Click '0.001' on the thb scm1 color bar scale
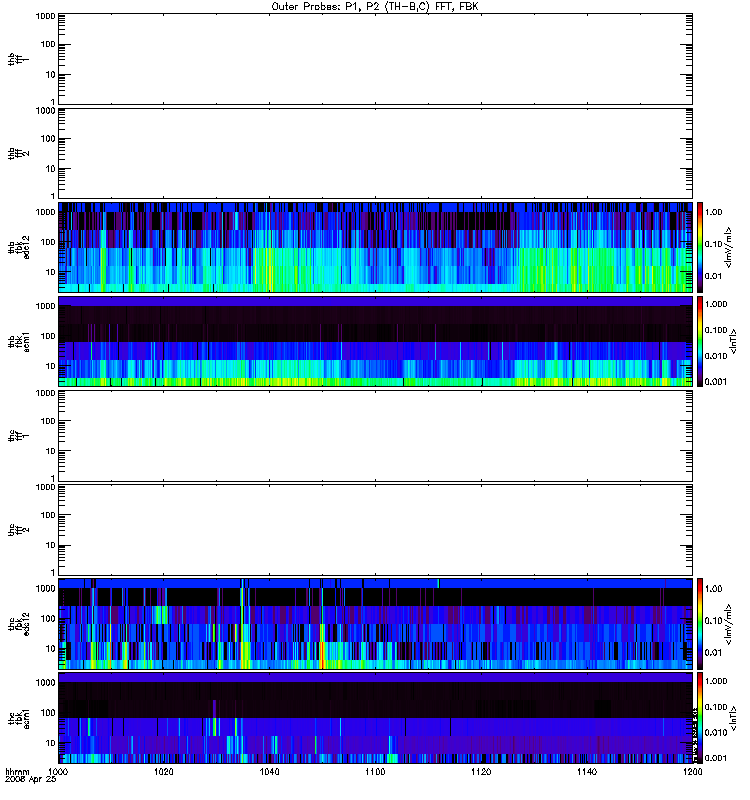750x800 pixels. (716, 382)
